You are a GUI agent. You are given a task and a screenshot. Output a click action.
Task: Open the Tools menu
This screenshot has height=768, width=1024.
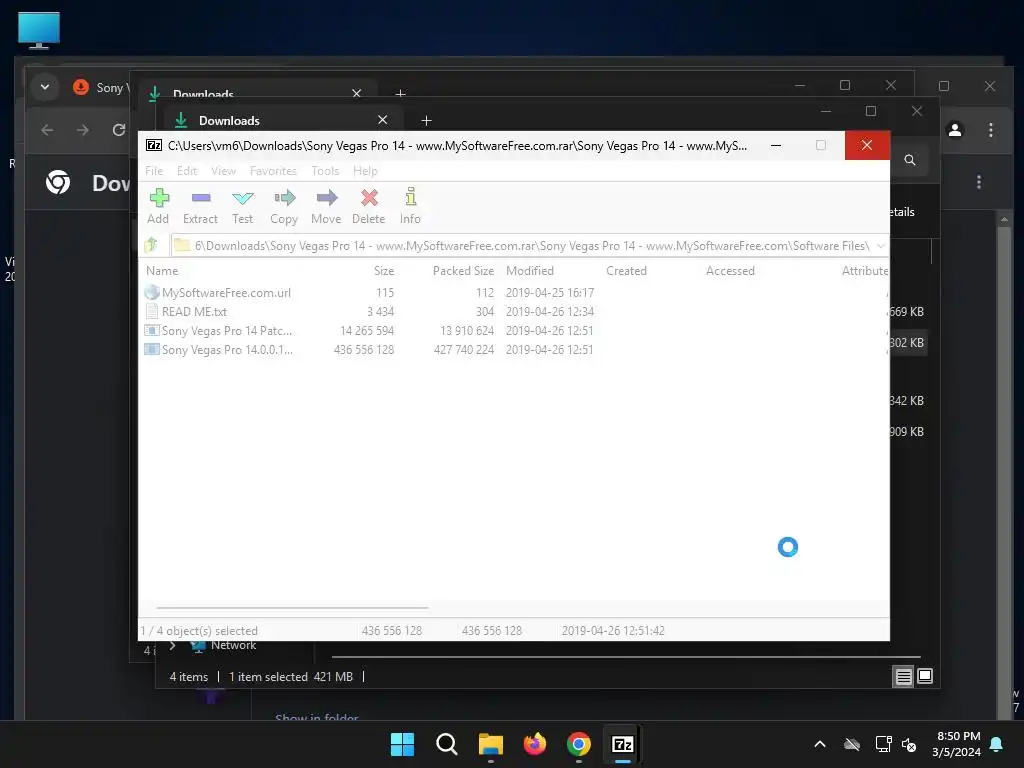325,171
